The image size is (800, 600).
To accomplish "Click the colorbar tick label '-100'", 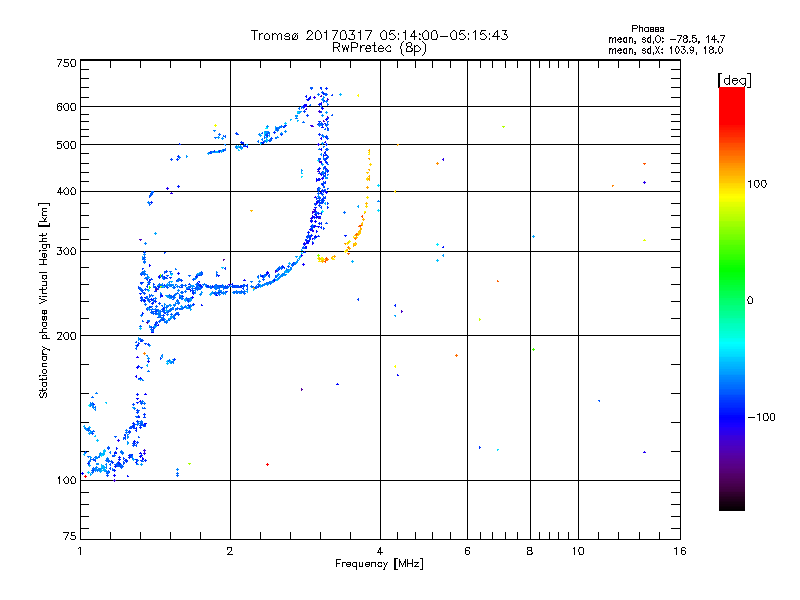I will click(761, 417).
